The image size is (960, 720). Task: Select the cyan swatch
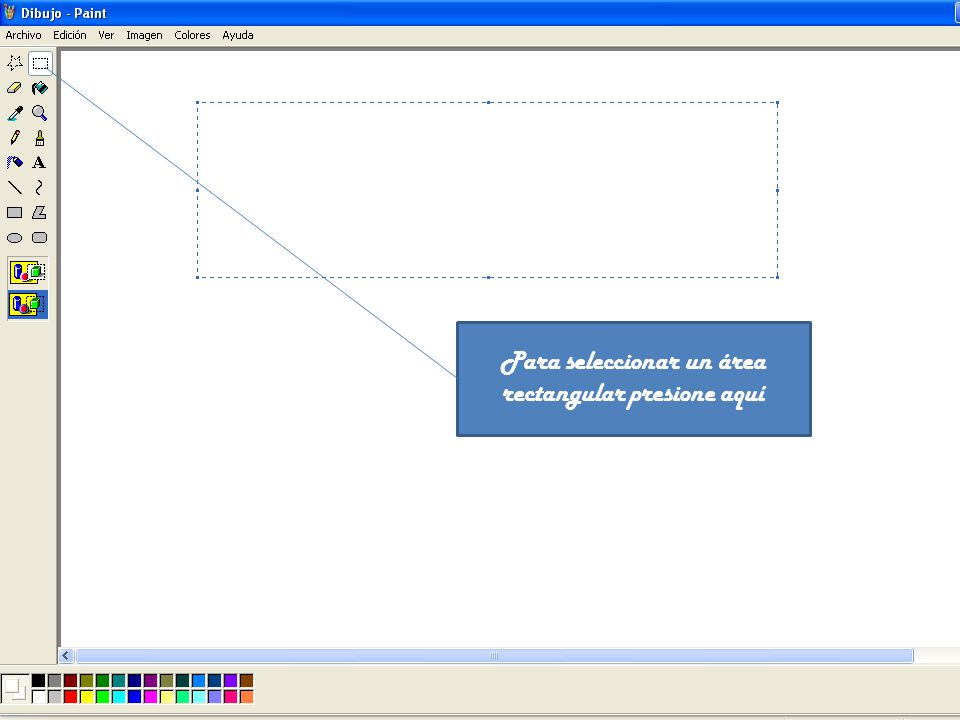click(119, 696)
